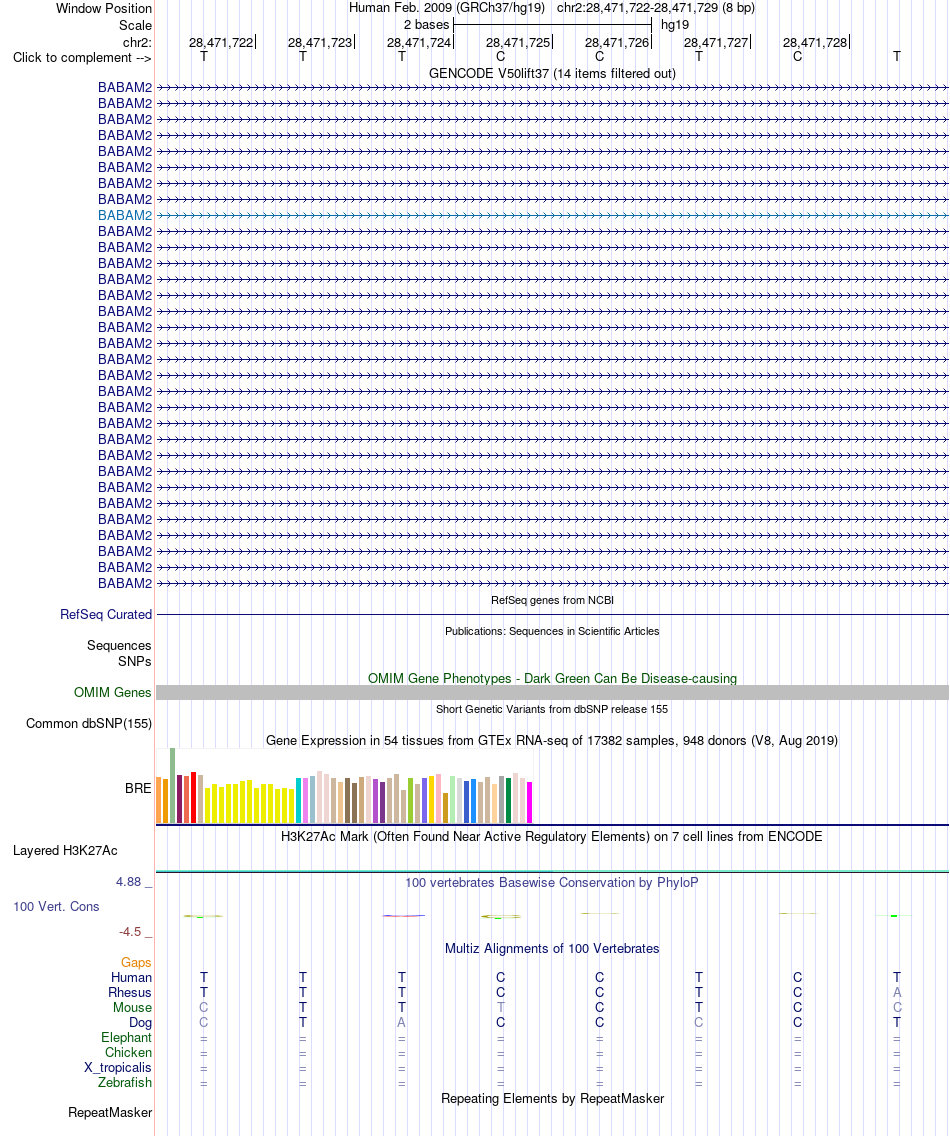The width and height of the screenshot is (950, 1136).
Task: Click Rhesus row mismatched base A
Action: pyautogui.click(x=896, y=993)
